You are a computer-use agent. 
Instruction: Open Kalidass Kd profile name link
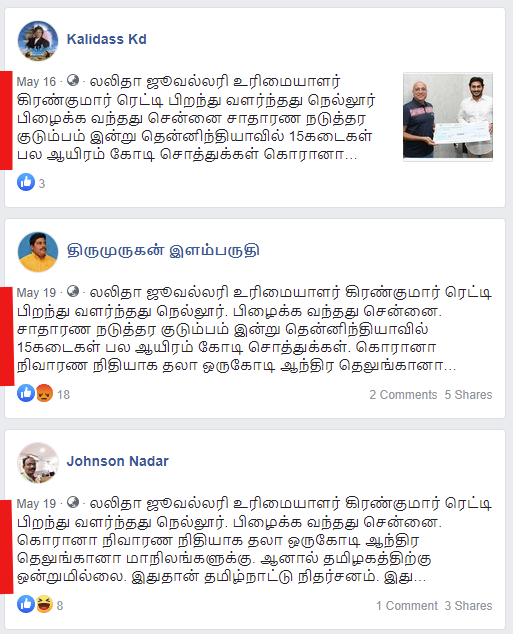point(106,39)
